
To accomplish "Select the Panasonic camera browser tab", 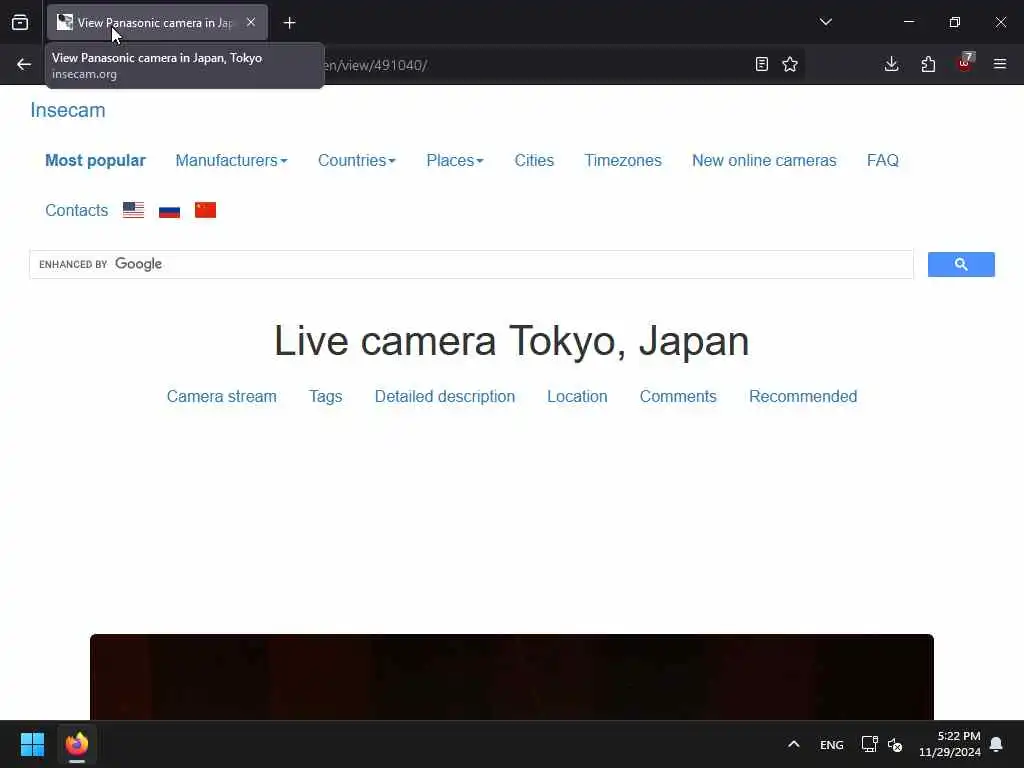I will click(157, 22).
